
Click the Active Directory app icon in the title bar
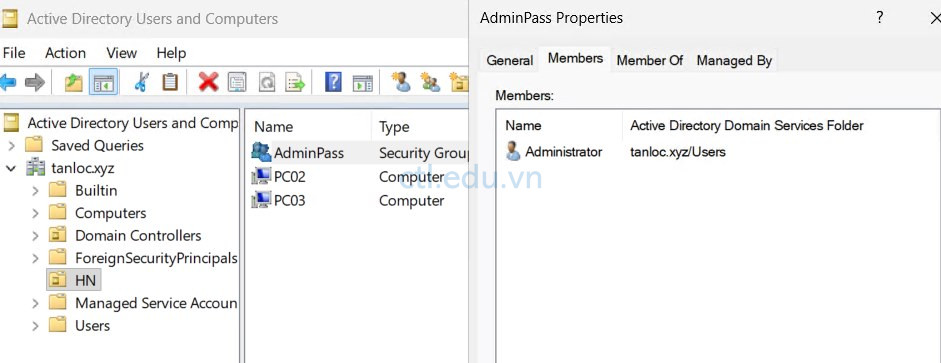tap(10, 19)
